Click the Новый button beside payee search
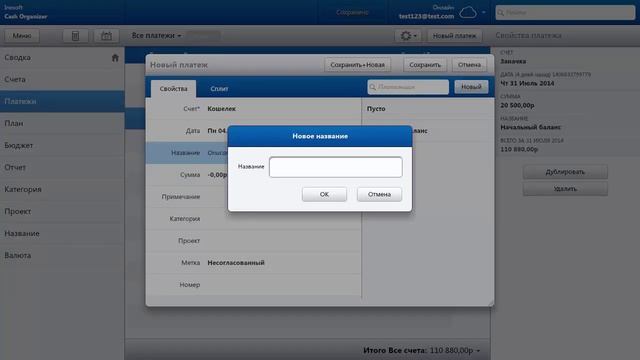 click(471, 87)
